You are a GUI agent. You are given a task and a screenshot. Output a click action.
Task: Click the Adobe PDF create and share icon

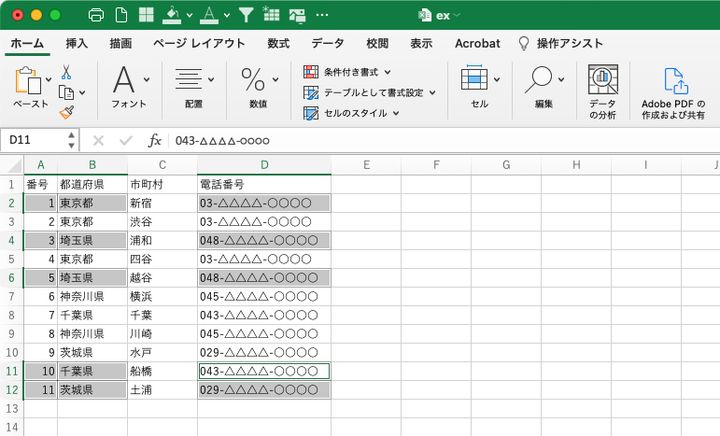click(673, 92)
